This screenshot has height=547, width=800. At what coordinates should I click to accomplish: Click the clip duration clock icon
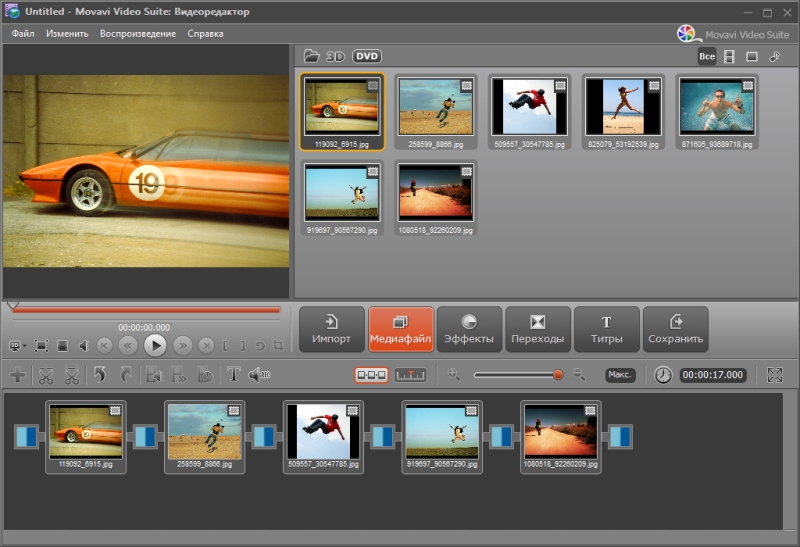point(205,375)
